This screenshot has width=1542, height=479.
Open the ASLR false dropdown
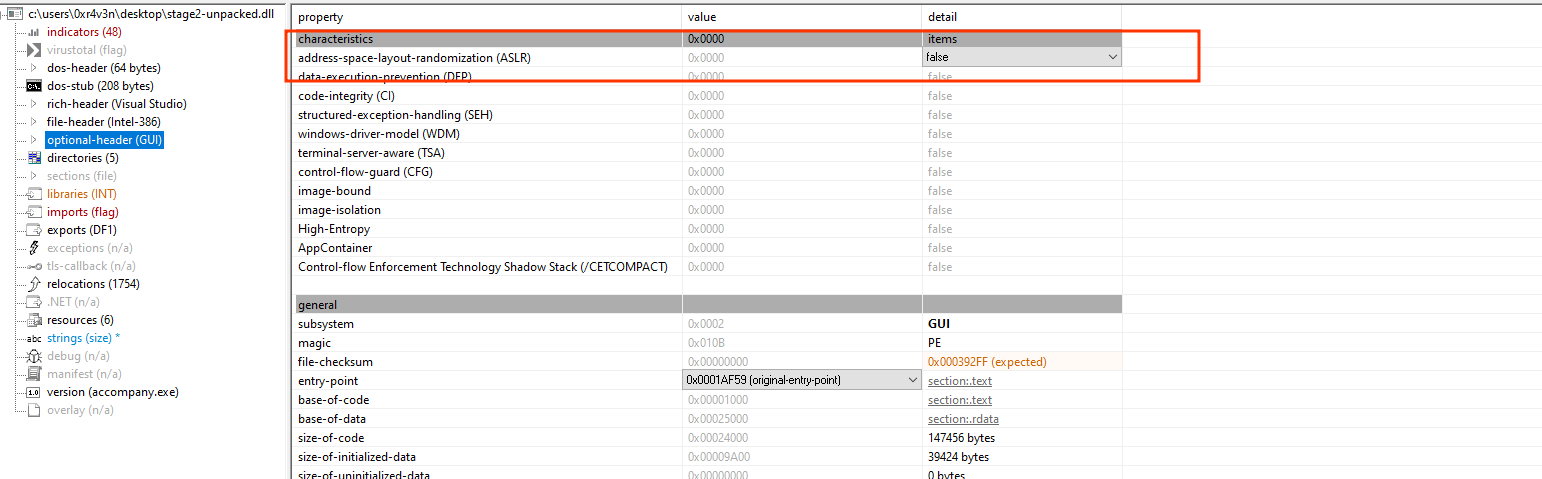1113,58
